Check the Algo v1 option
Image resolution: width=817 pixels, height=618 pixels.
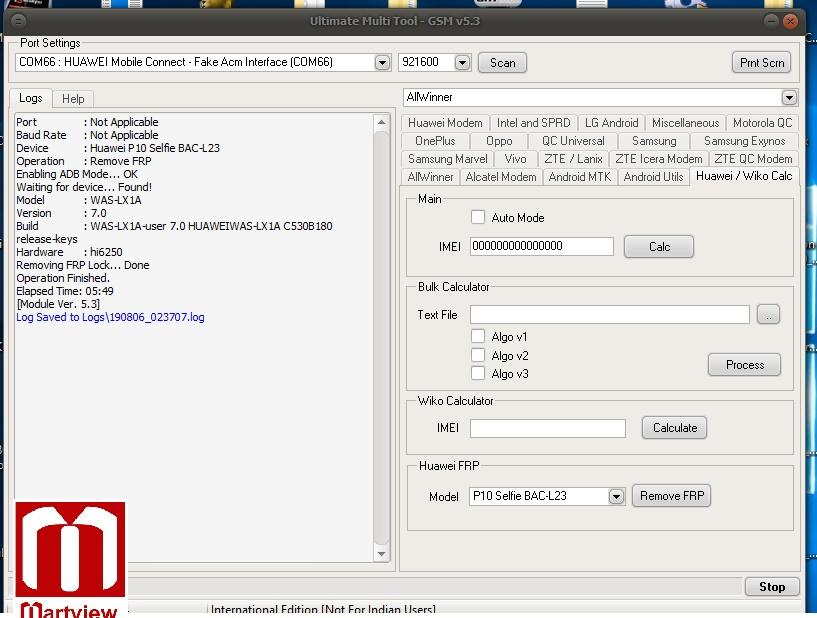tap(478, 337)
